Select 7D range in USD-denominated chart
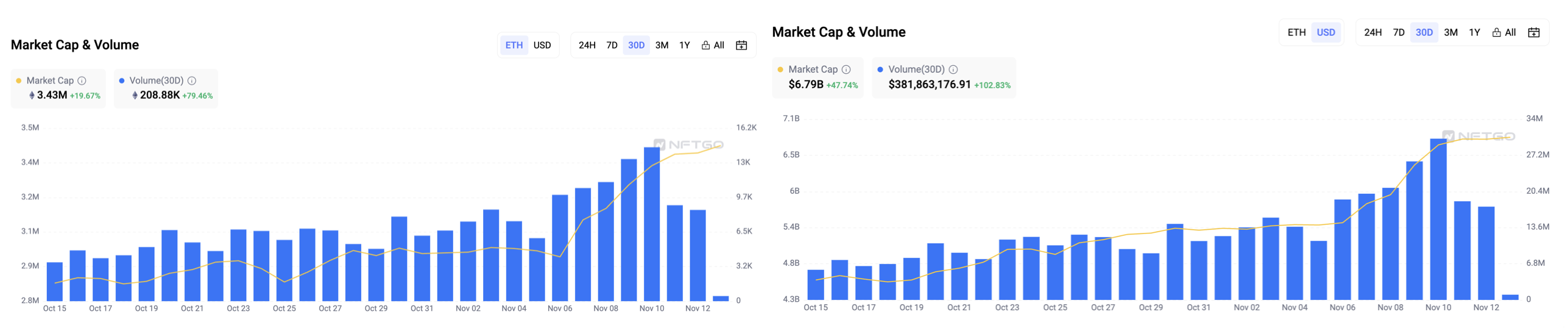This screenshot has width=1568, height=334. pos(1399,32)
